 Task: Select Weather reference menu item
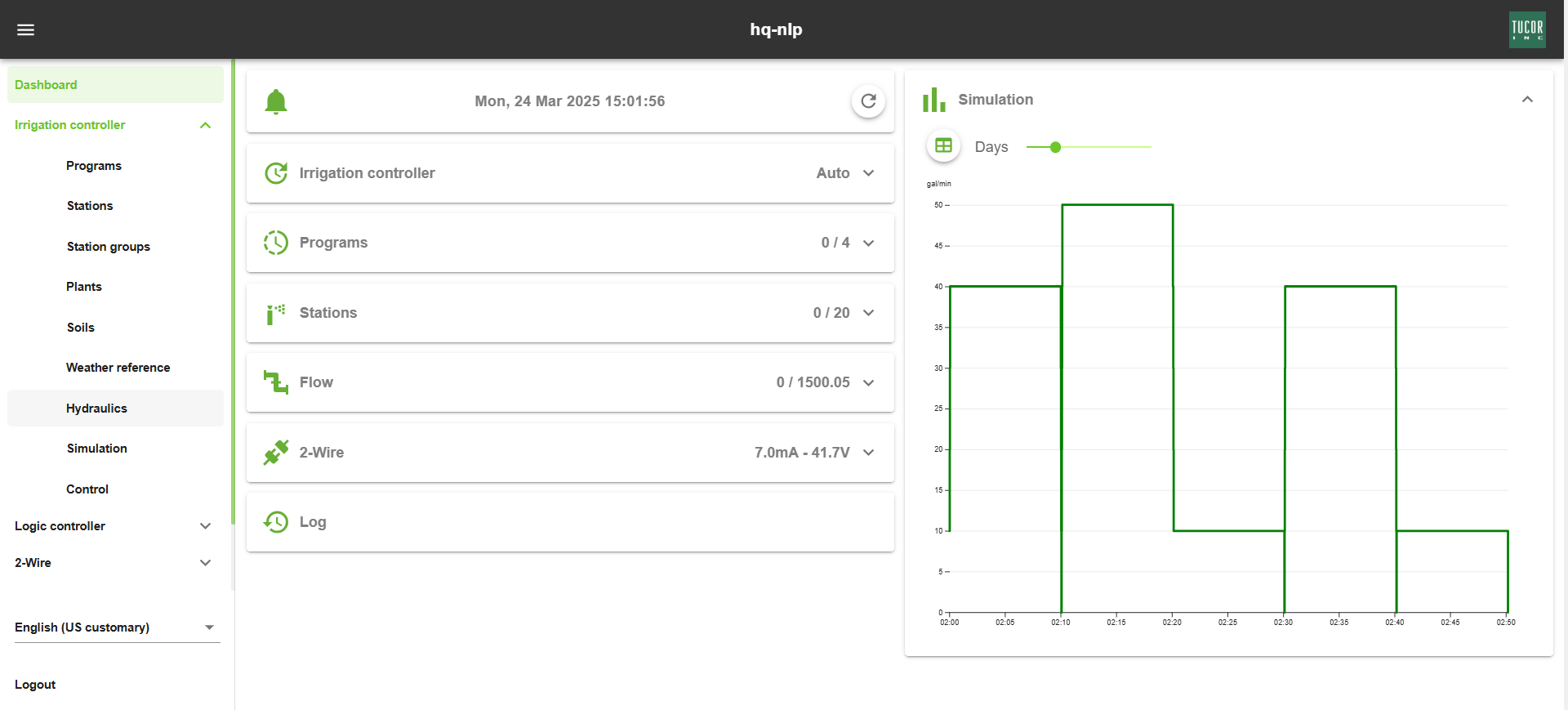click(x=118, y=368)
